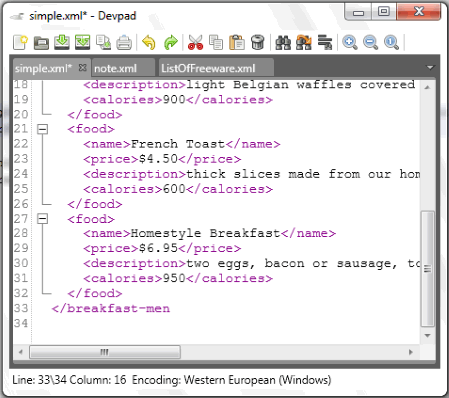Image resolution: width=449 pixels, height=398 pixels.
Task: Collapse the food block at line 21
Action: [x=42, y=129]
